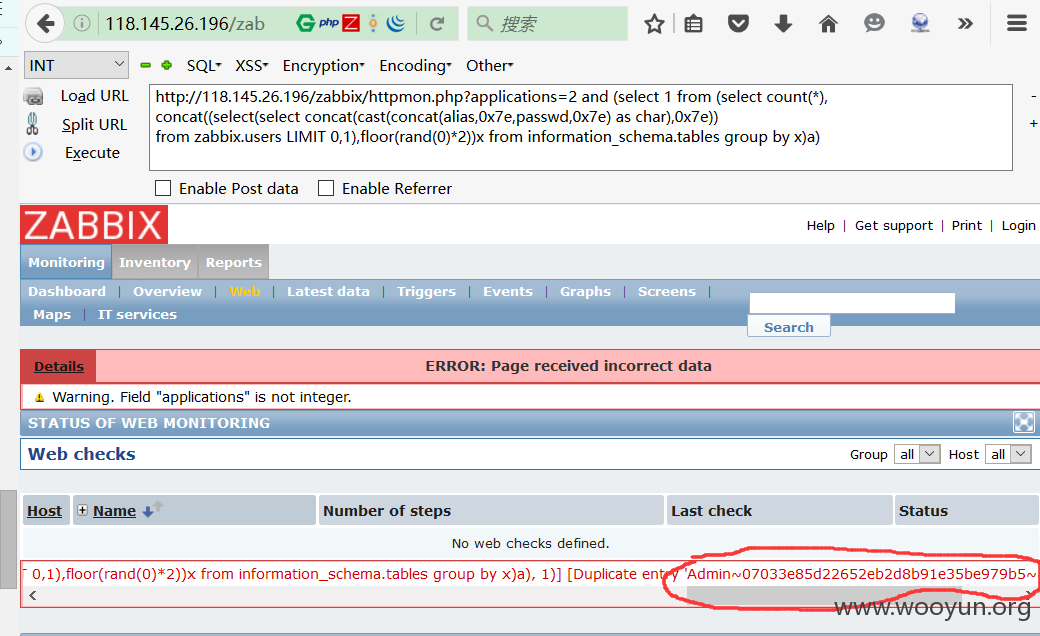Viewport: 1040px width, 636px height.
Task: Show more toolbar items chevron
Action: click(x=965, y=24)
